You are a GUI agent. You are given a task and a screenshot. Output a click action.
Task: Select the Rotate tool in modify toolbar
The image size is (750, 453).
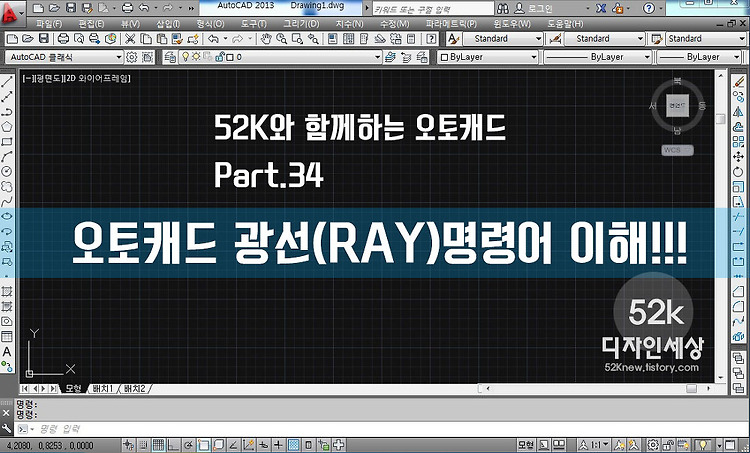point(739,172)
